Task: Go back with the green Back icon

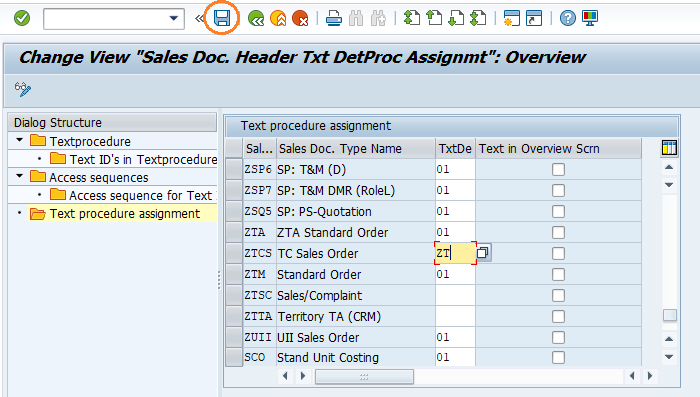Action: point(256,19)
